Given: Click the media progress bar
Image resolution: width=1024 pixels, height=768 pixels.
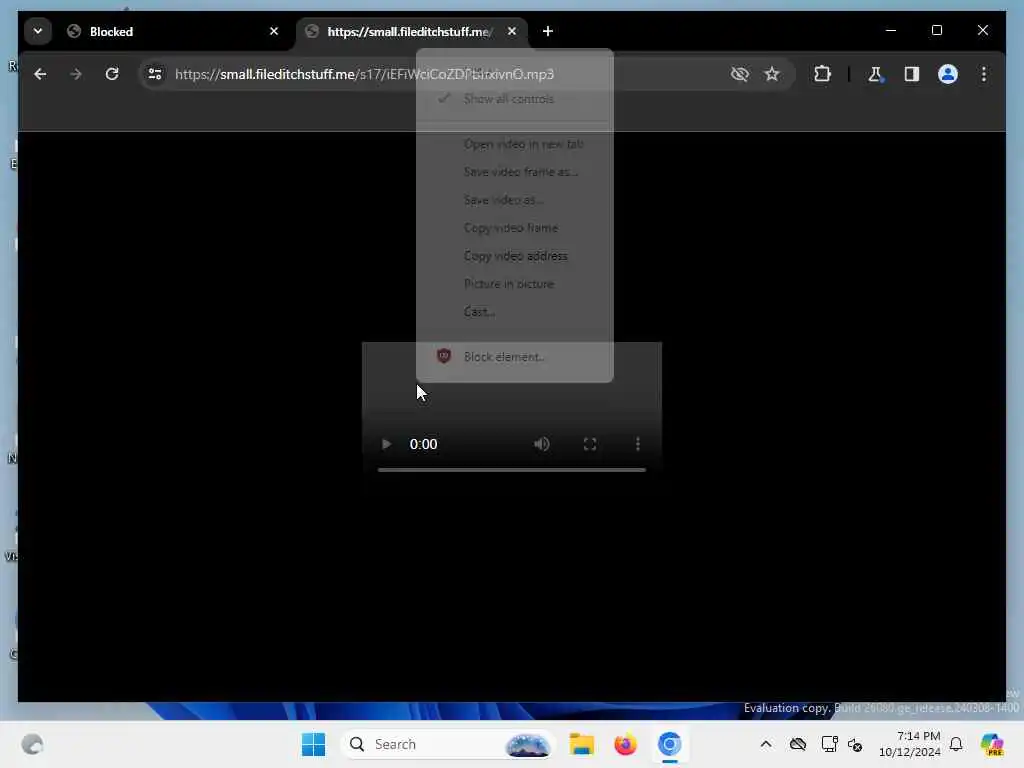Looking at the screenshot, I should 511,470.
